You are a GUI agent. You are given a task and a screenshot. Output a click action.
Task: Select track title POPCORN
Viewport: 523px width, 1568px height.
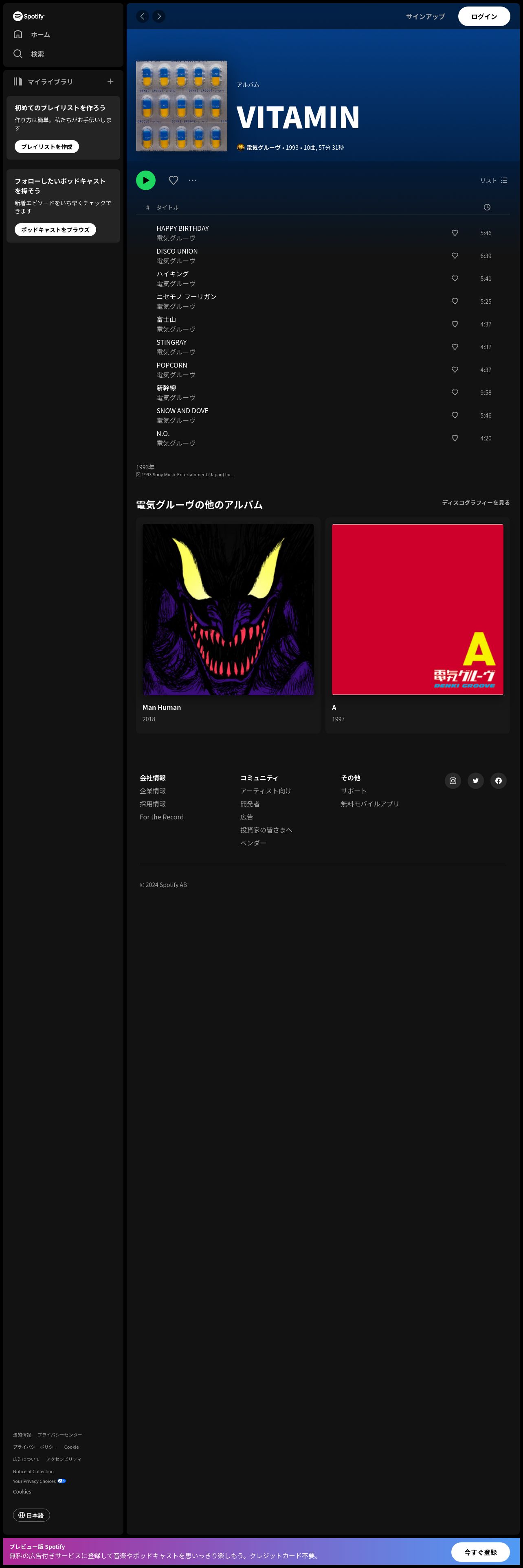[x=172, y=365]
